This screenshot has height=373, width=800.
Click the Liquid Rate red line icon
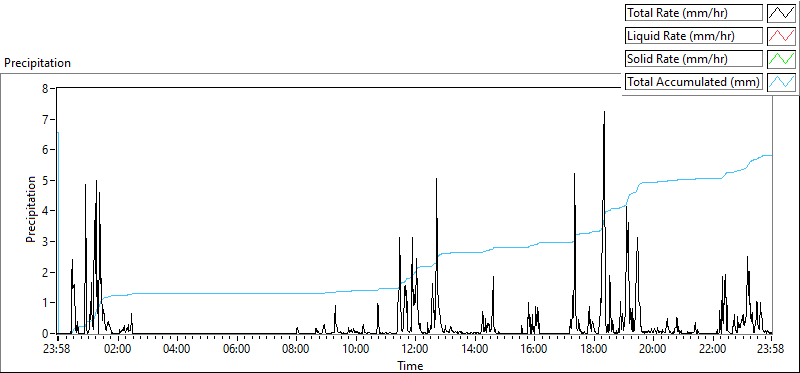click(782, 36)
